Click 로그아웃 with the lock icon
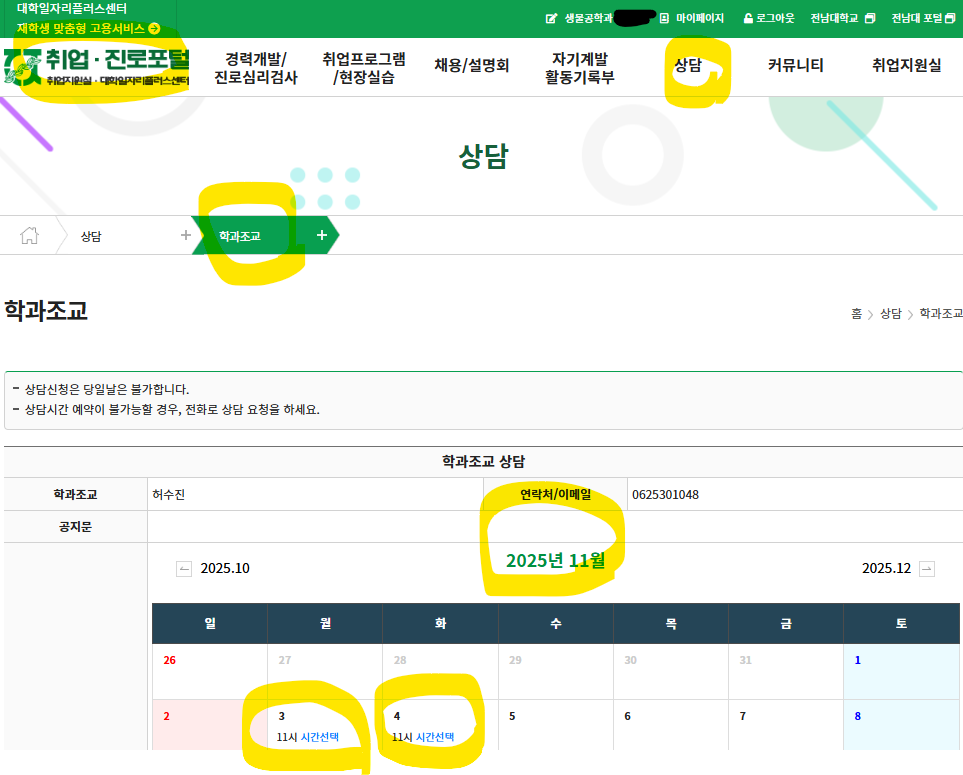This screenshot has width=963, height=775. point(768,18)
